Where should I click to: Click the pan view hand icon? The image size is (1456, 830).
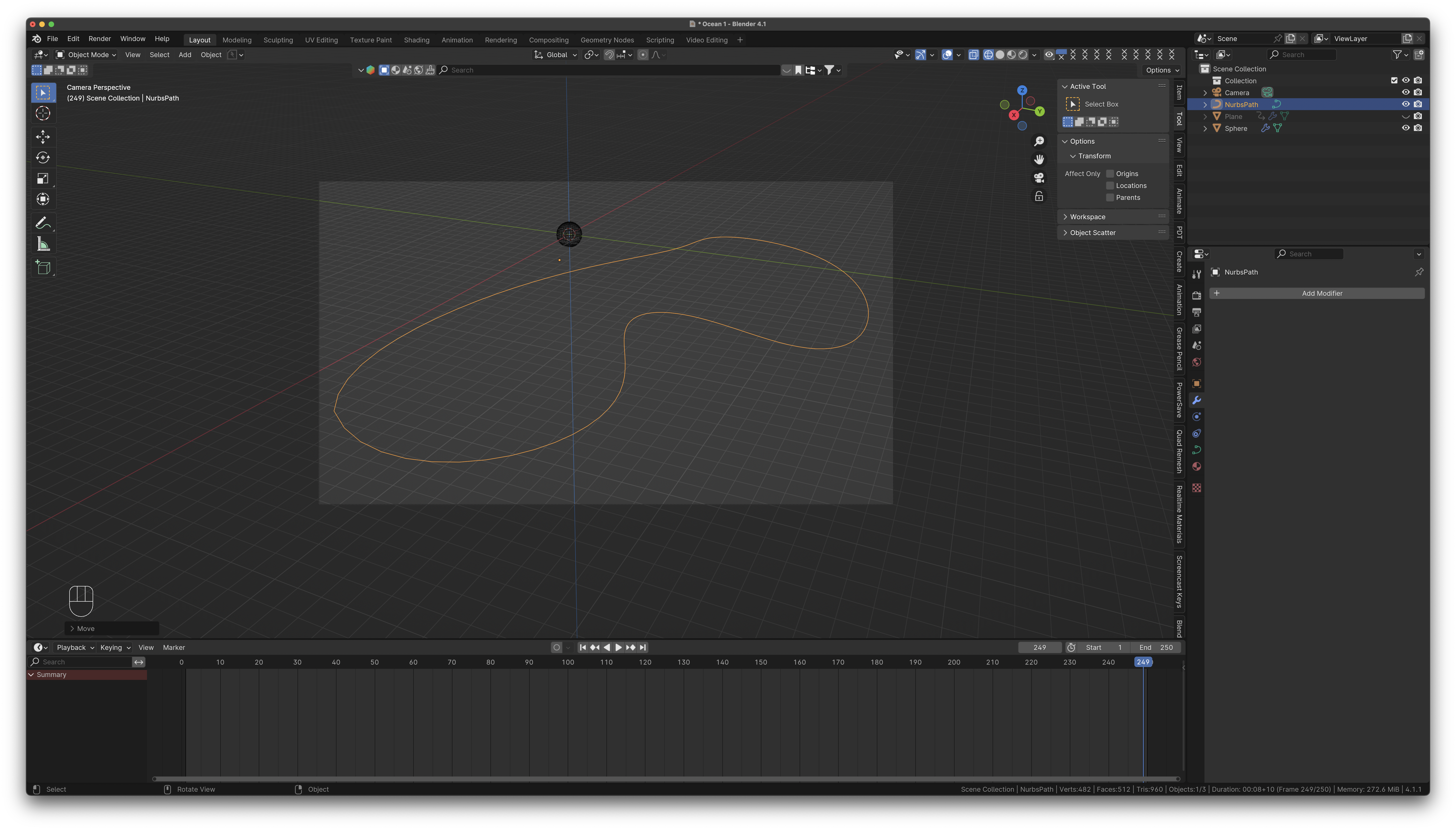pyautogui.click(x=1039, y=159)
